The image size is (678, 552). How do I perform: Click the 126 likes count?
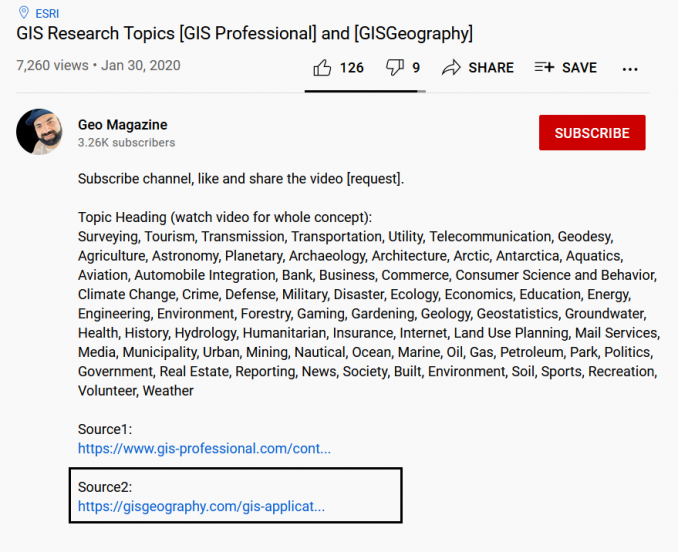click(x=352, y=68)
